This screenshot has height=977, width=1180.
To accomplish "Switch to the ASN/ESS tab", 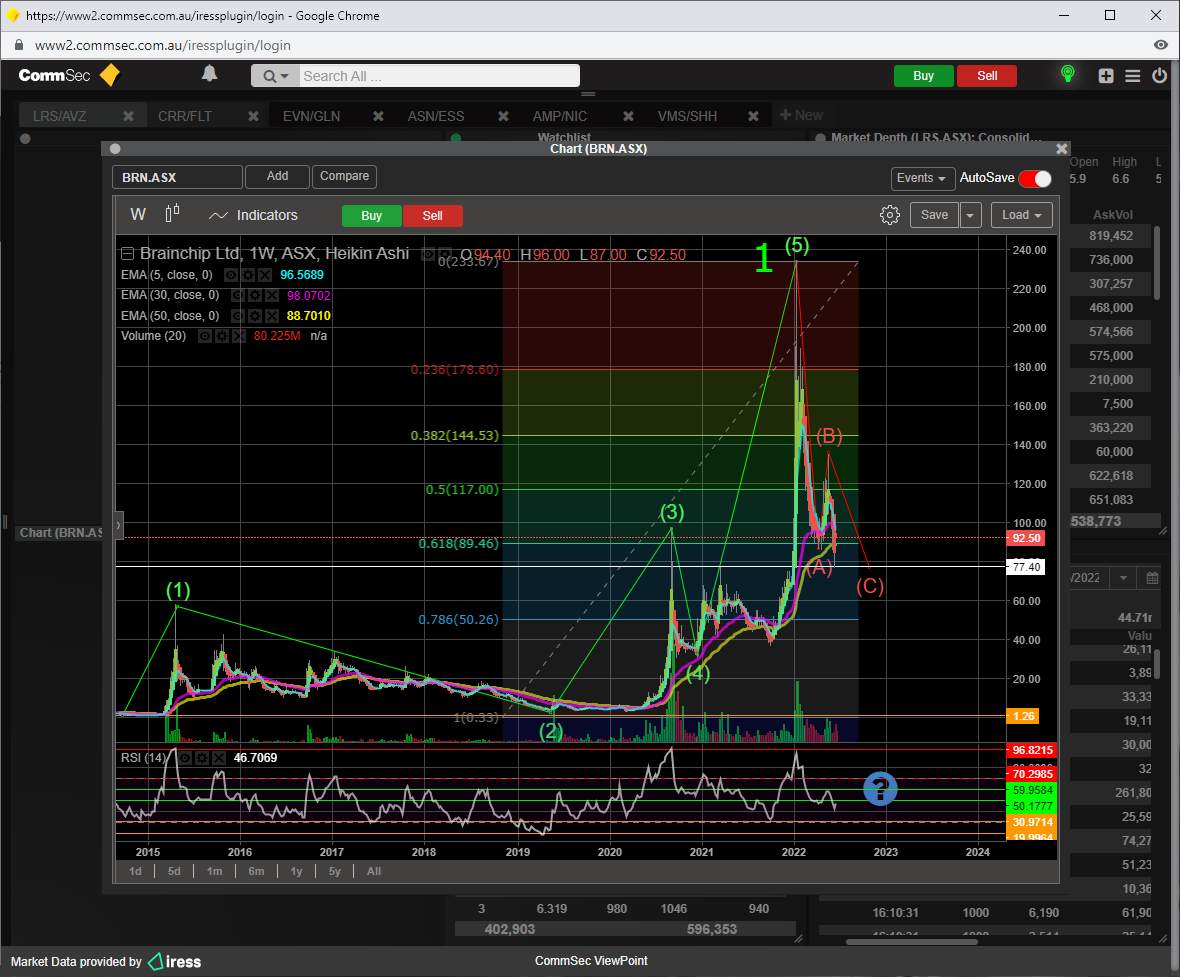I will [x=436, y=116].
